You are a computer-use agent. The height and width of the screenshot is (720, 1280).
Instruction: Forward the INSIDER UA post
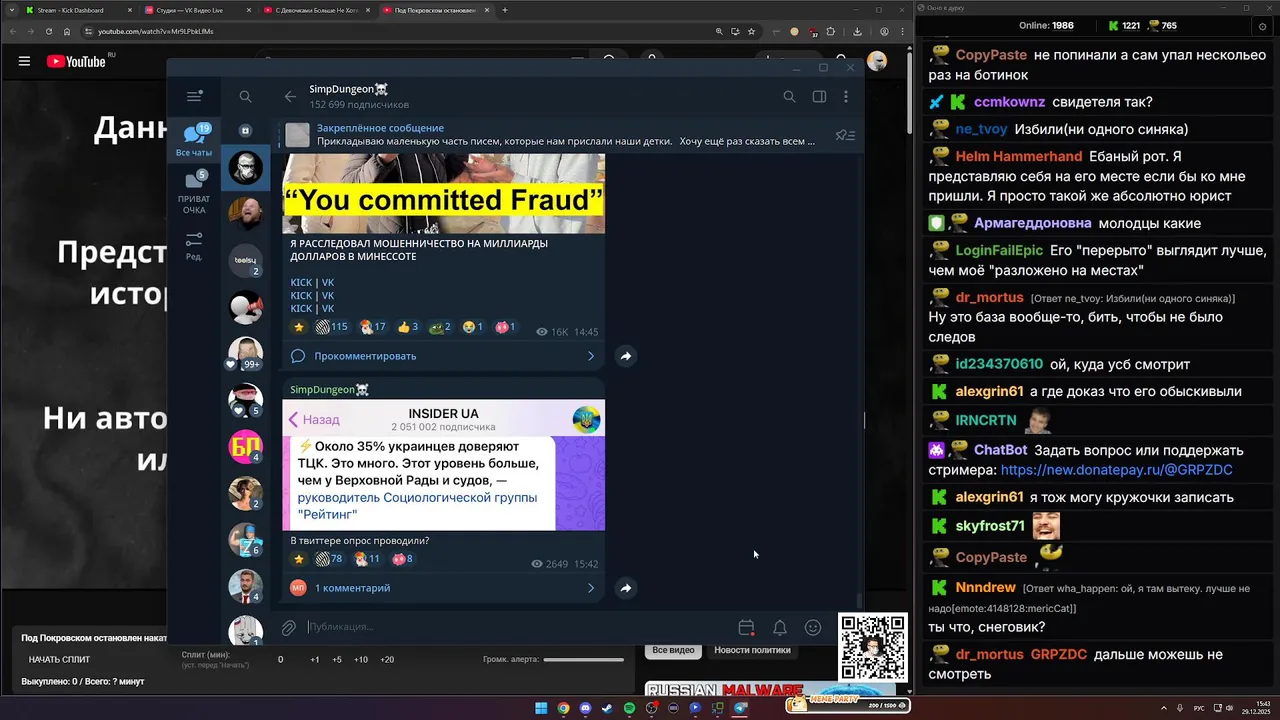point(625,588)
